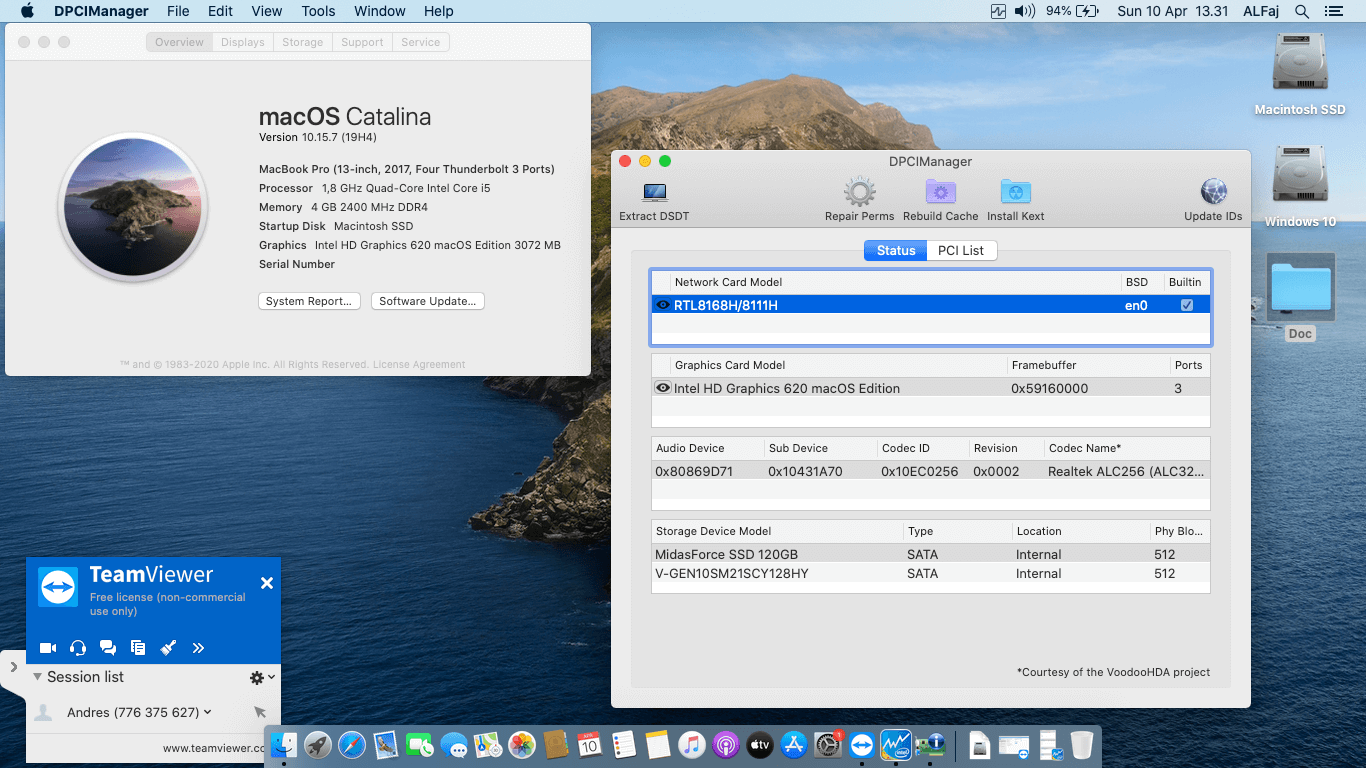
Task: Open TeamViewer voice chat headset icon
Action: 77,647
